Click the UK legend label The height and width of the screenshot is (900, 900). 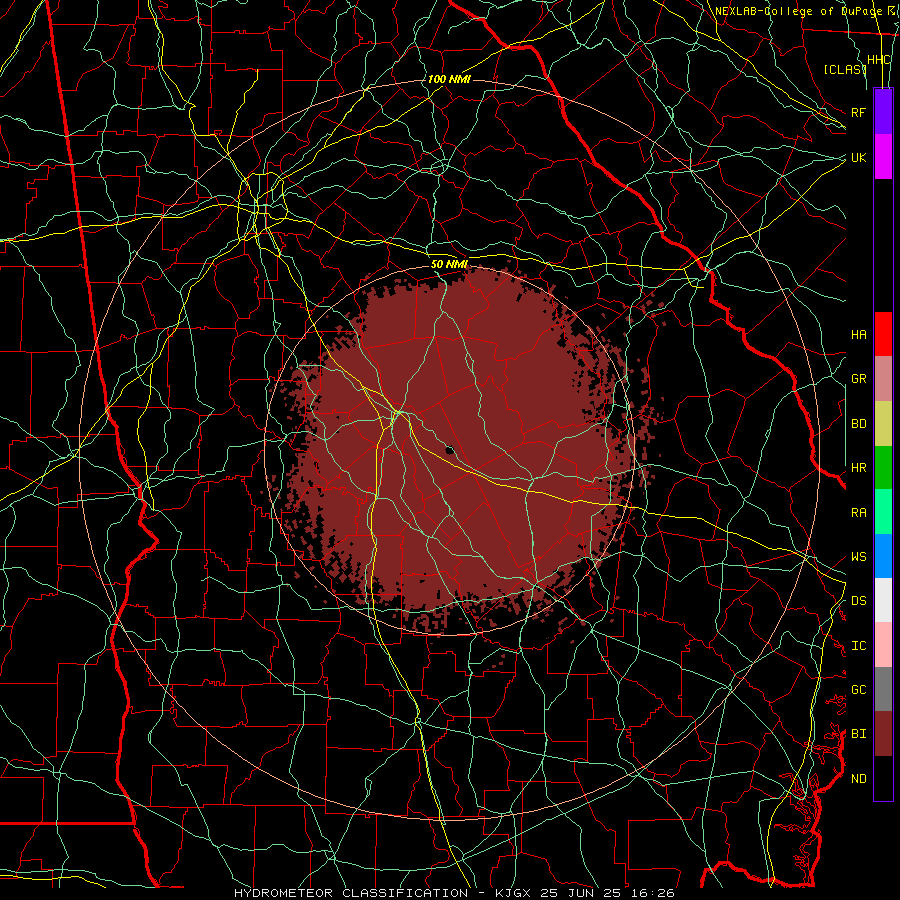pyautogui.click(x=859, y=157)
